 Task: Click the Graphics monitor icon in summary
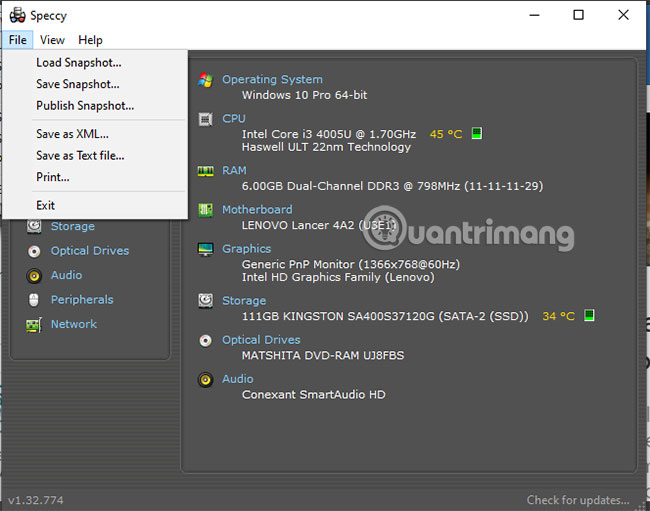[x=206, y=249]
